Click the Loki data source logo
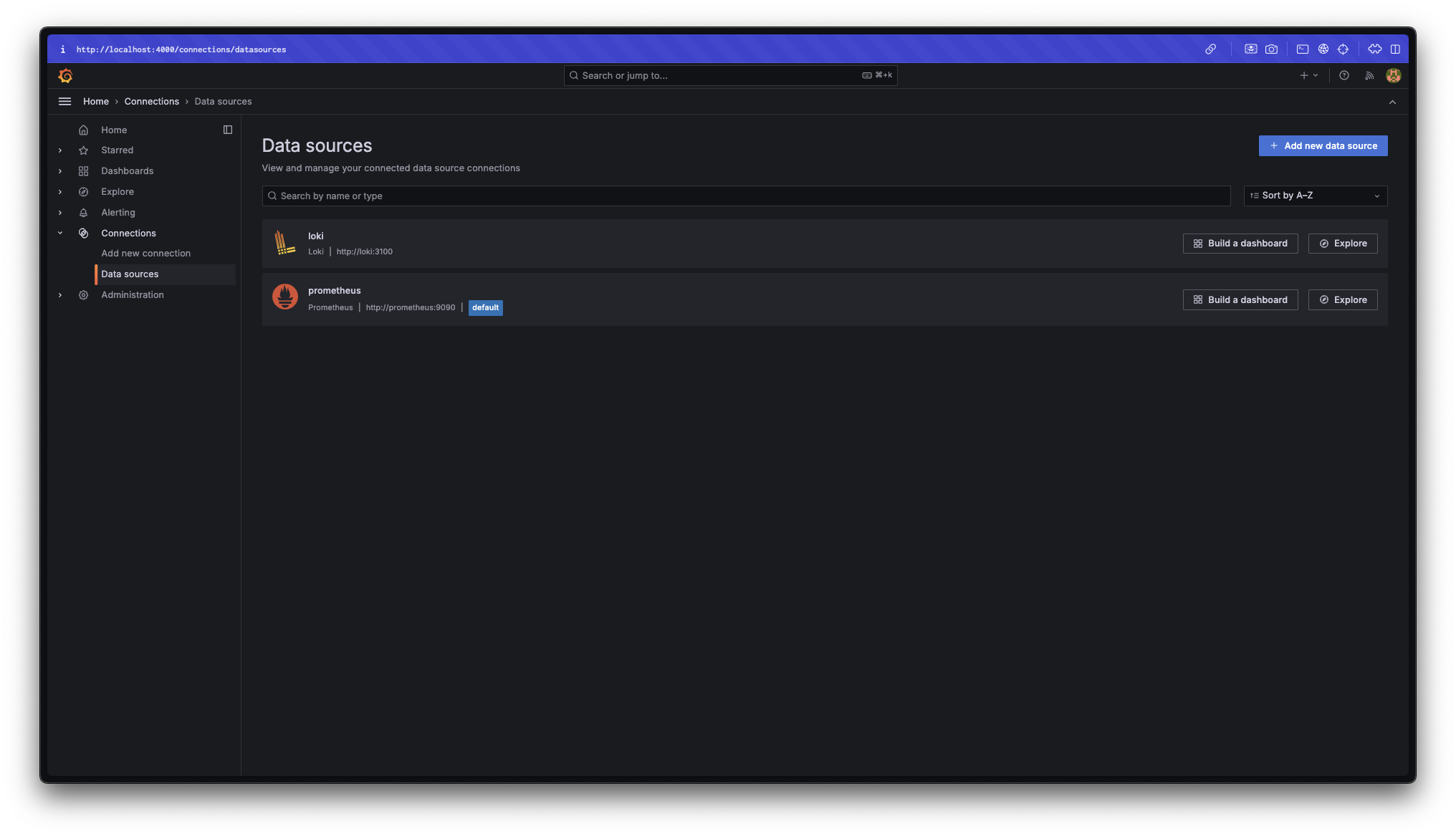Screen dimensions: 1456x836 284,243
